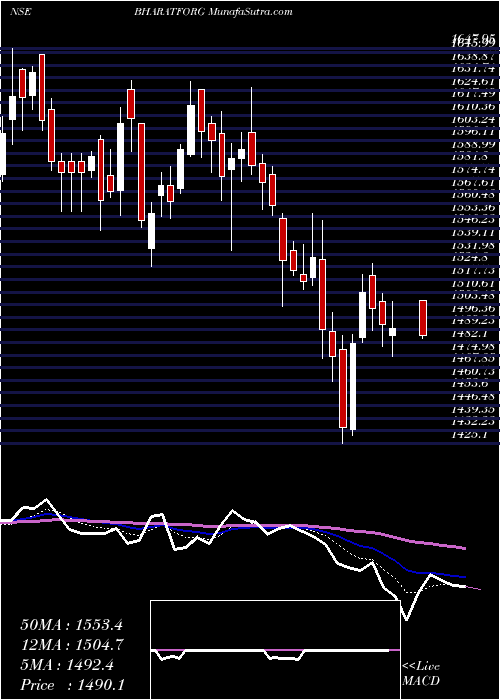Click the 1439.35 price axis label
The width and height of the screenshot is (500, 700).
473,410
